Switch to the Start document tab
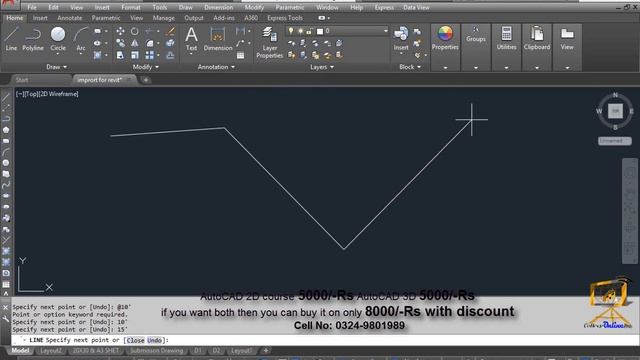 pyautogui.click(x=22, y=80)
